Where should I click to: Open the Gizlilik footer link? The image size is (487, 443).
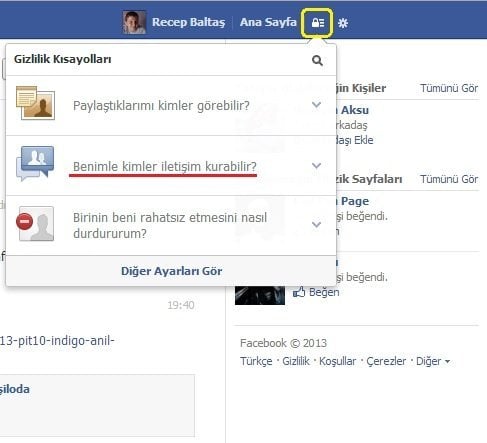[296, 361]
